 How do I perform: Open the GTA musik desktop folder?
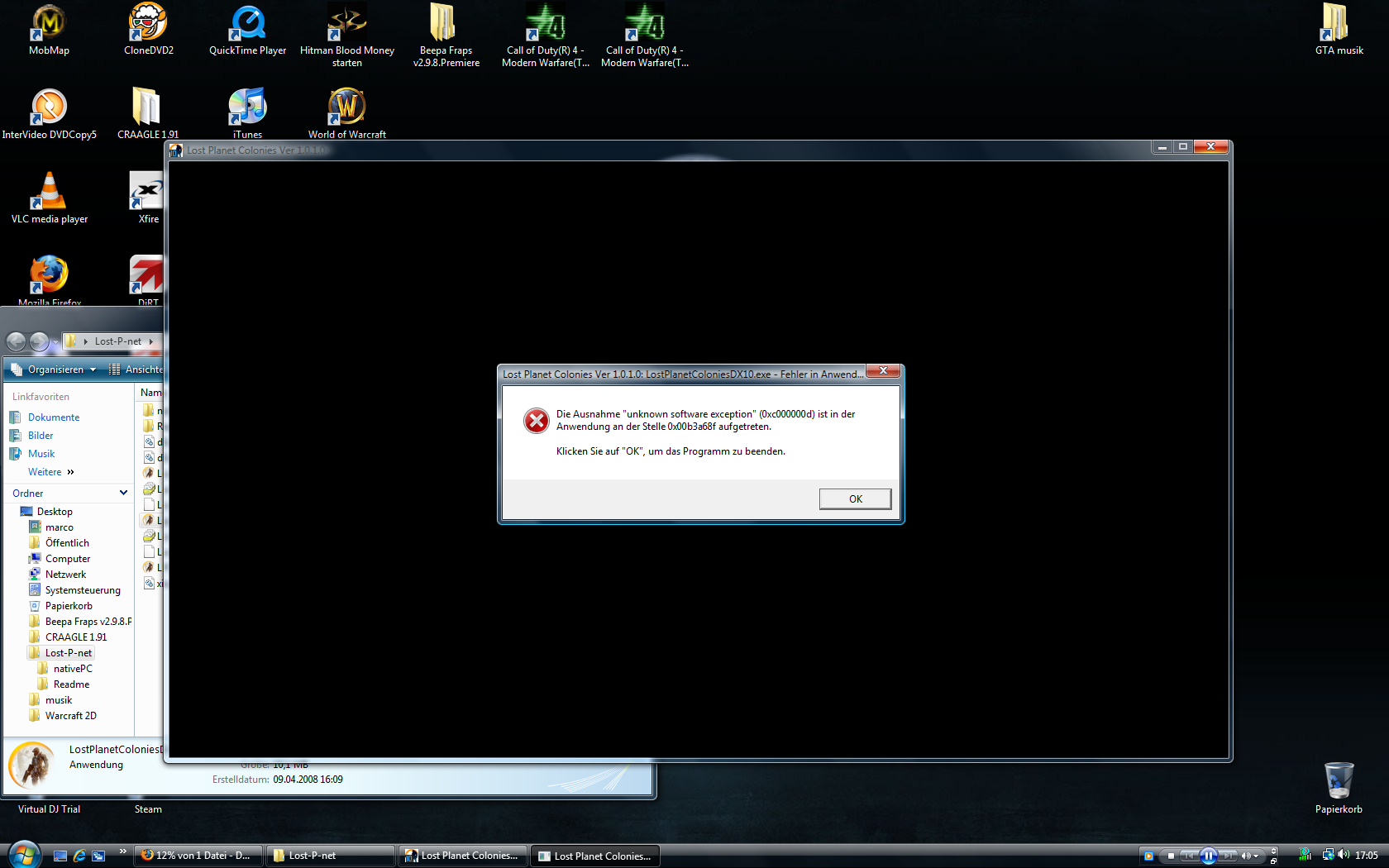click(1339, 30)
